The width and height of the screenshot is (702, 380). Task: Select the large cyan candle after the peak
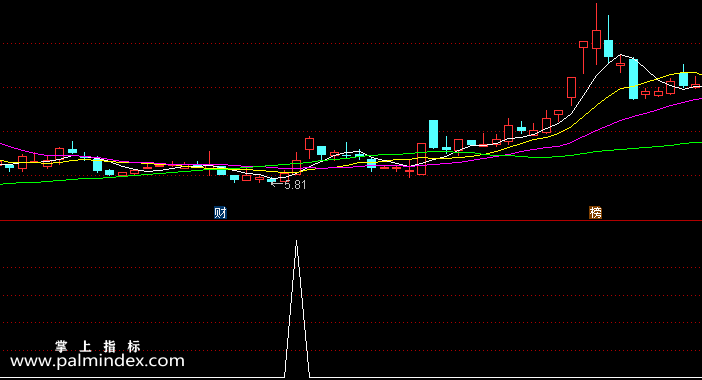(633, 79)
